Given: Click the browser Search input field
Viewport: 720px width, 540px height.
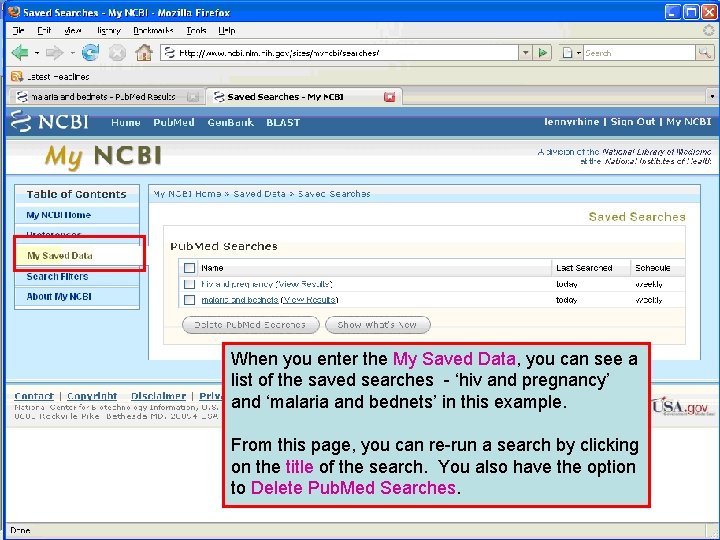Looking at the screenshot, I should (639, 53).
